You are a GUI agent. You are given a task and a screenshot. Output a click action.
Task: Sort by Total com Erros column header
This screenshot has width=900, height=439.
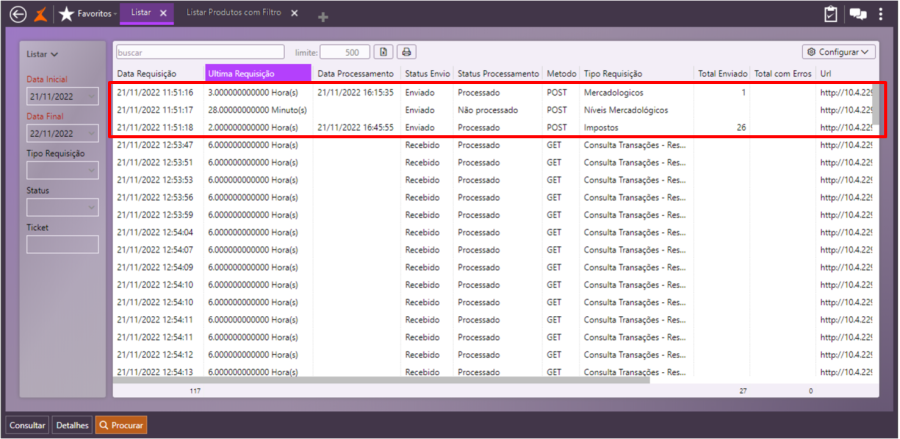pos(783,73)
